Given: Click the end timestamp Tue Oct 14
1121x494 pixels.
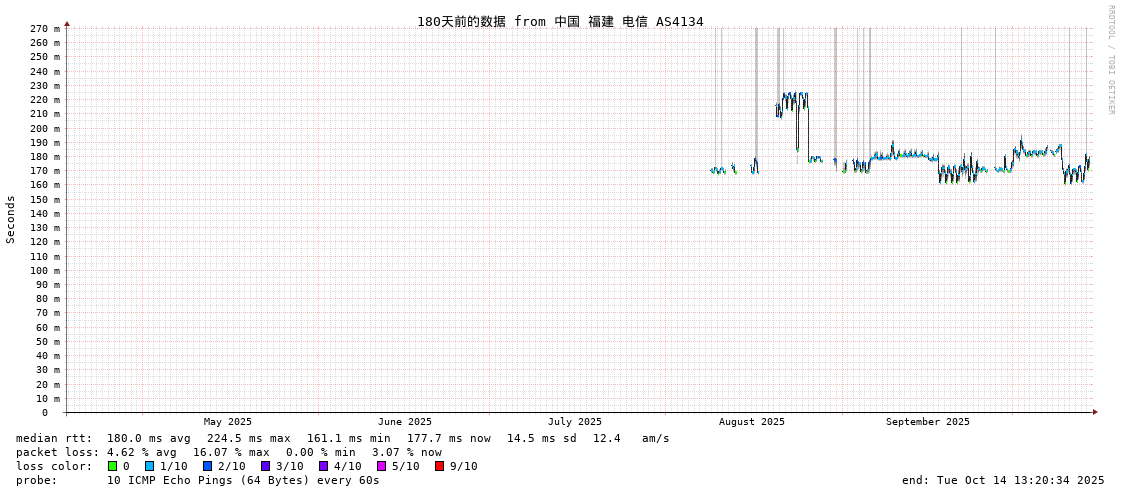Looking at the screenshot, I should click(x=1003, y=480).
